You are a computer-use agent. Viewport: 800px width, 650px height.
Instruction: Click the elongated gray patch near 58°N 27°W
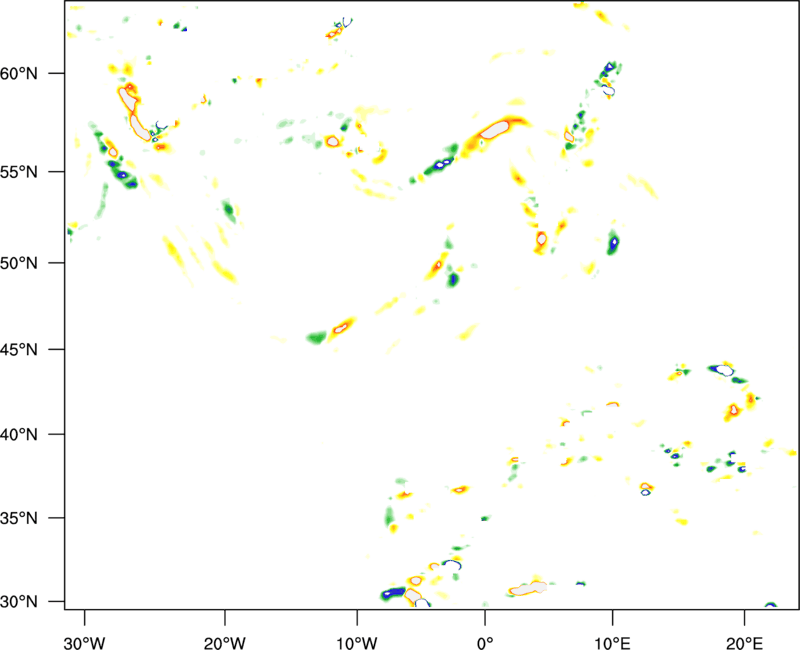tap(133, 115)
